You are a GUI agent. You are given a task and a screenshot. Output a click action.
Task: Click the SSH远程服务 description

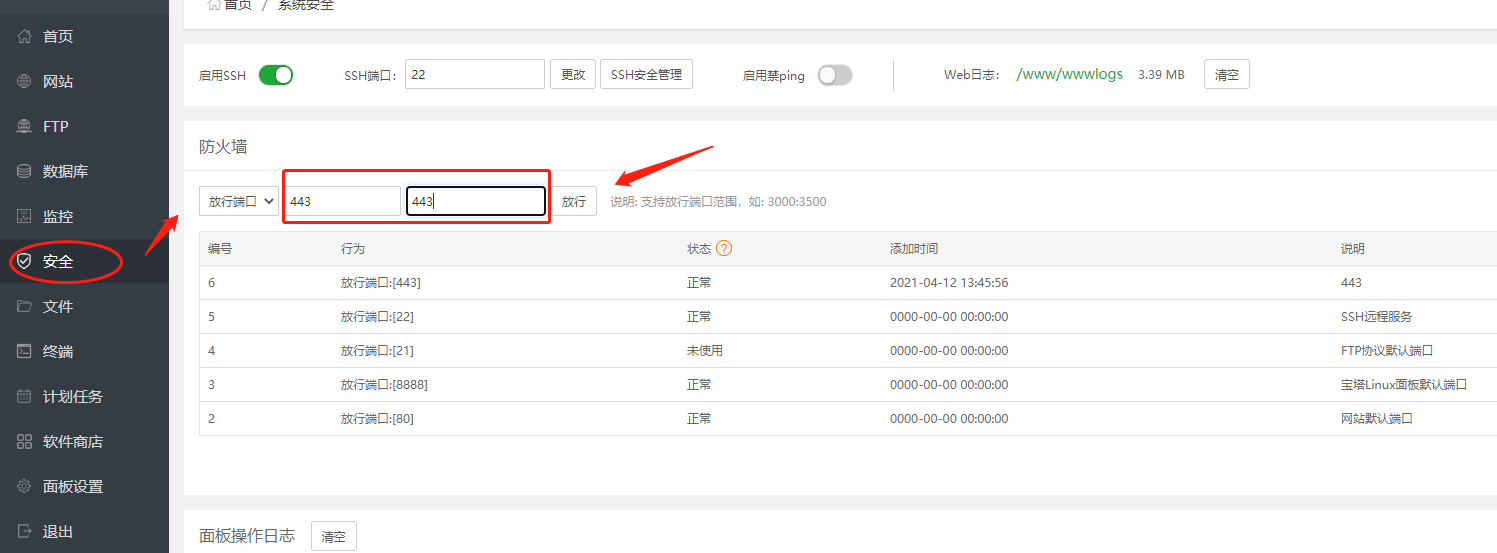click(1377, 317)
